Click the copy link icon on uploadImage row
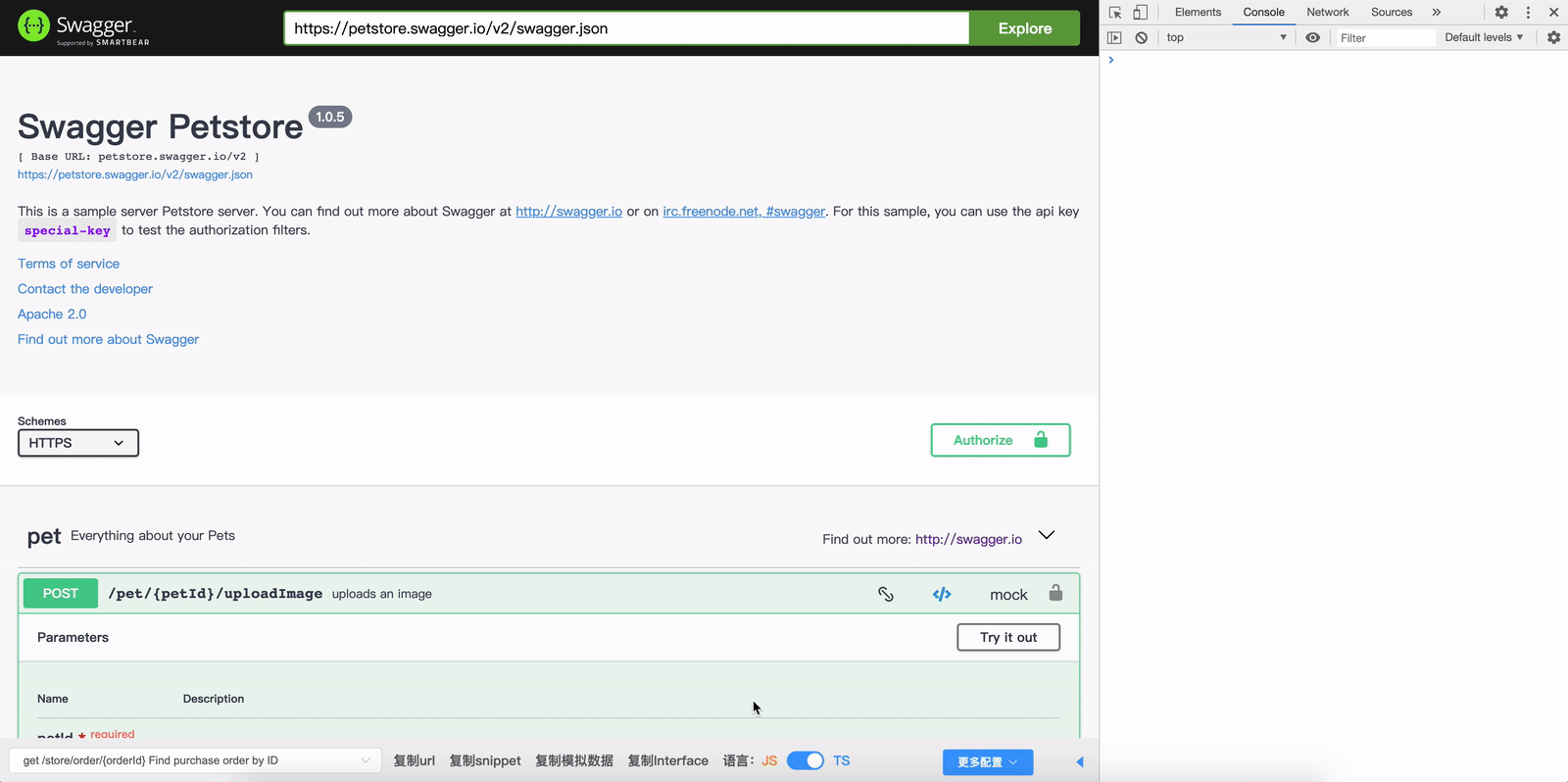Viewport: 1568px width, 782px height. (886, 594)
